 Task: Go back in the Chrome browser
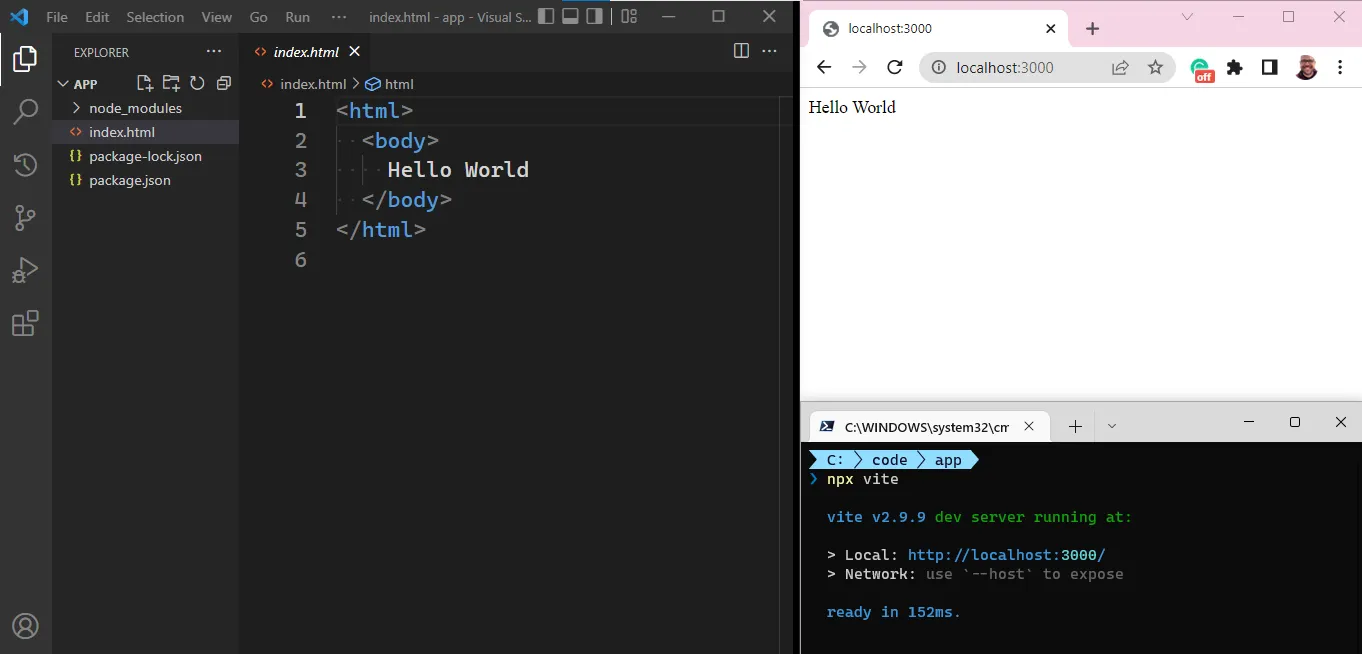[x=823, y=67]
